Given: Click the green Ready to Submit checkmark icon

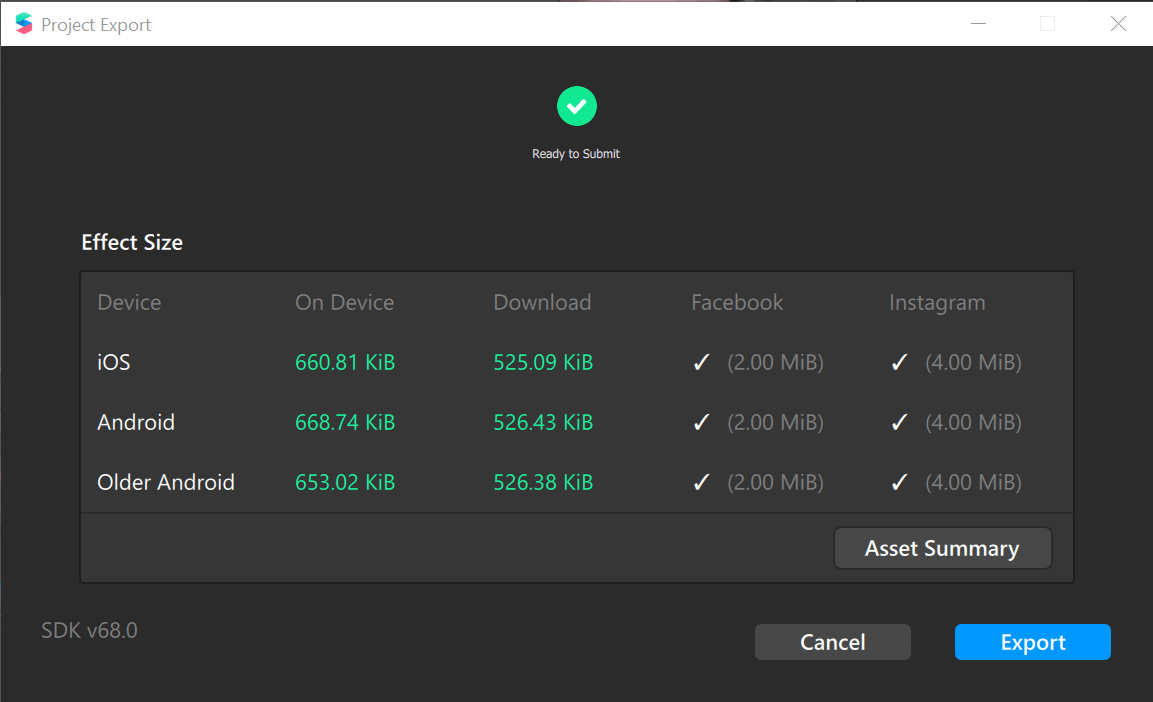Looking at the screenshot, I should [576, 107].
